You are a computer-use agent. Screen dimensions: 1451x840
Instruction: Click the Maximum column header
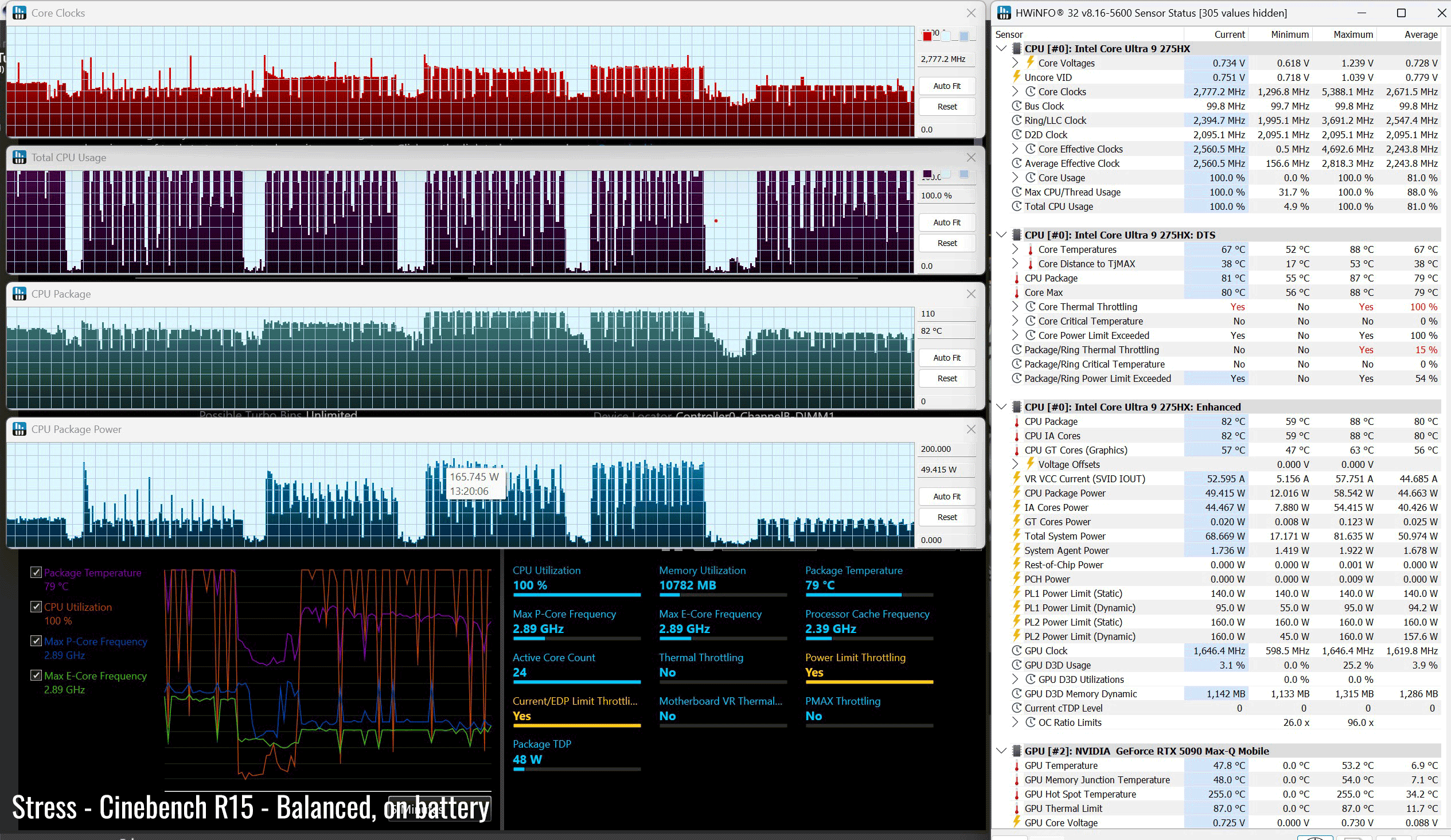[x=1344, y=34]
